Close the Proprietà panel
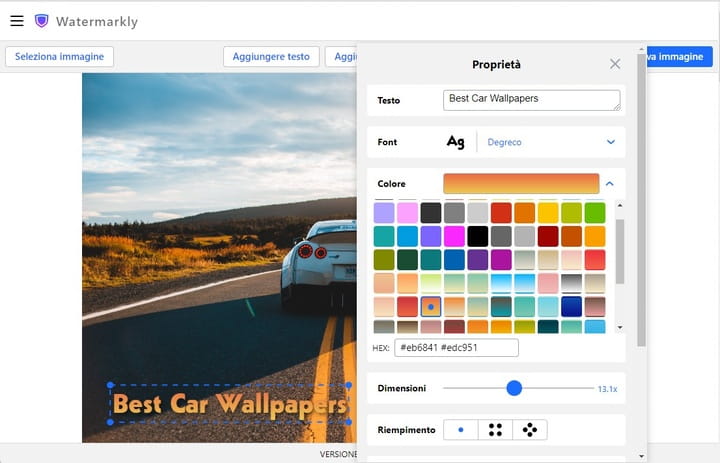This screenshot has width=720, height=463. [615, 64]
